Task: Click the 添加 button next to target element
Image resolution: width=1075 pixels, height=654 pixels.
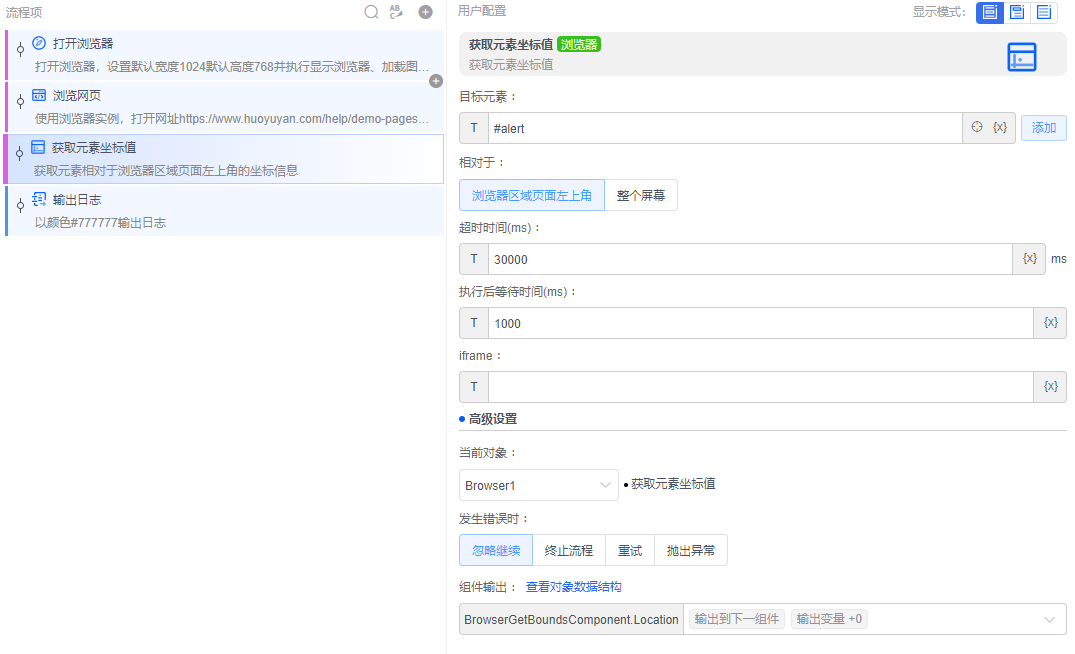Action: point(1043,127)
